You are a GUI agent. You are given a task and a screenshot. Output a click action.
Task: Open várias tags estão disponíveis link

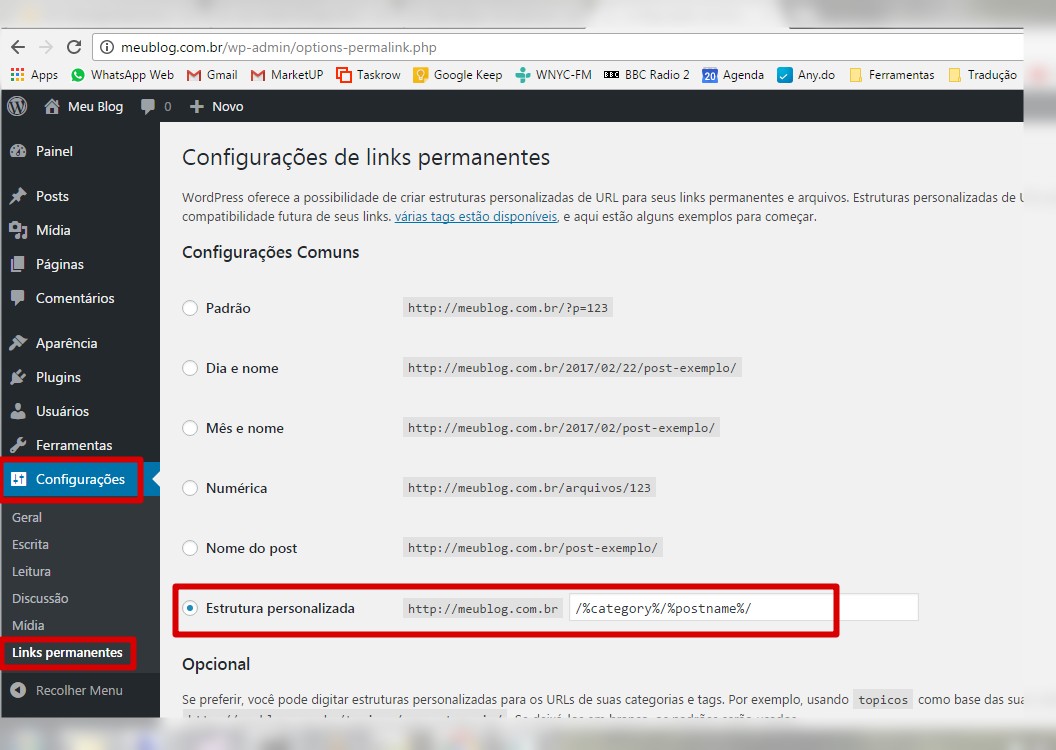[x=475, y=217]
